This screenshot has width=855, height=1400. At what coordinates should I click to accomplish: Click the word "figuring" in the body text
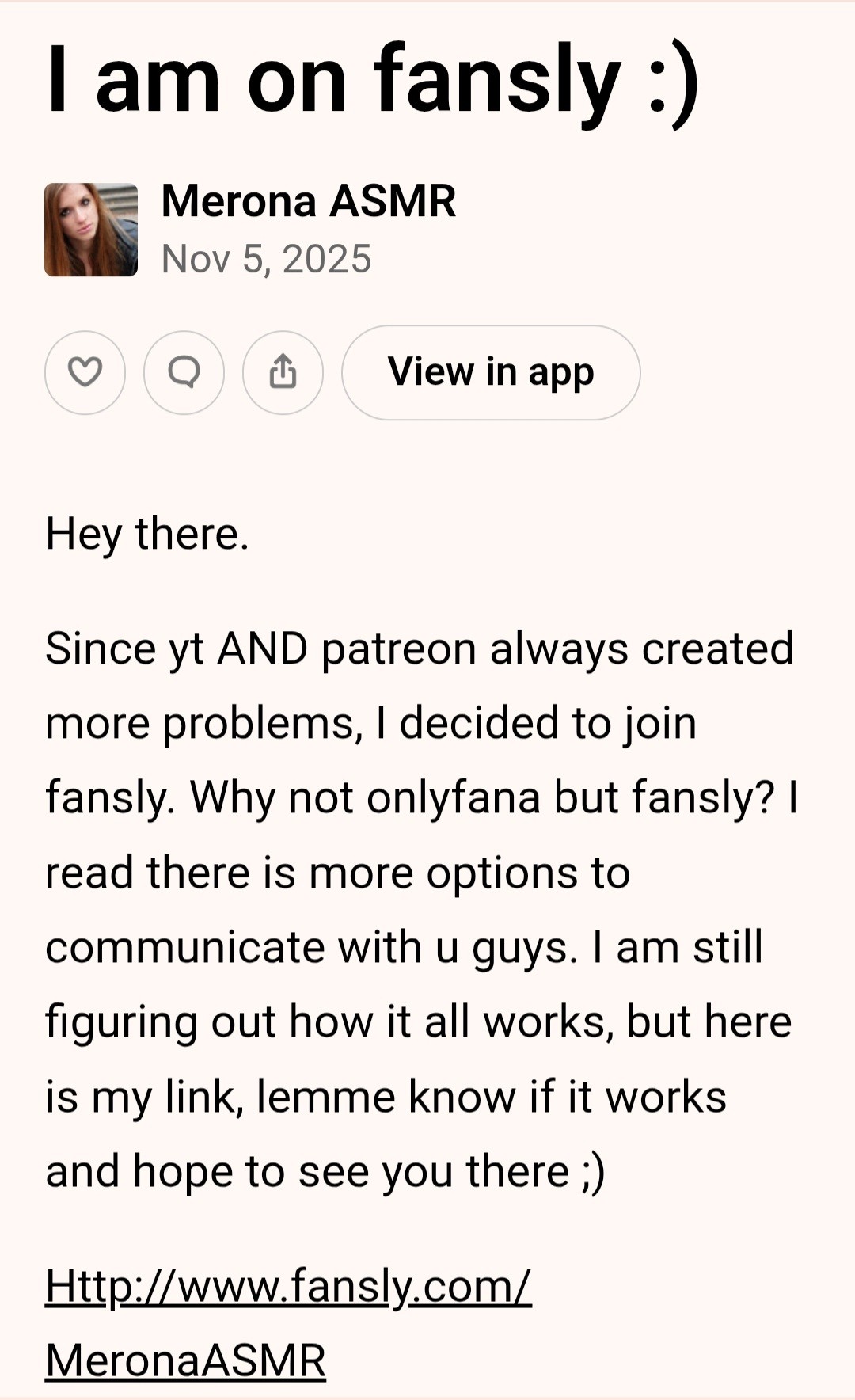(120, 1022)
